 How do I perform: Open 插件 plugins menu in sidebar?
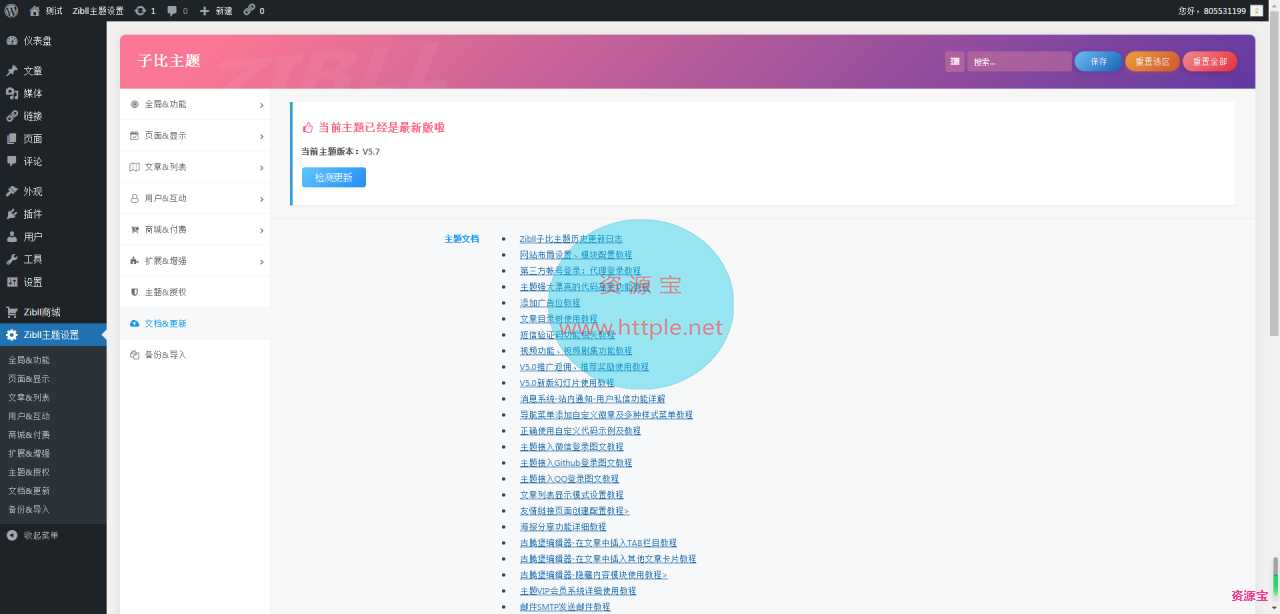[53, 214]
